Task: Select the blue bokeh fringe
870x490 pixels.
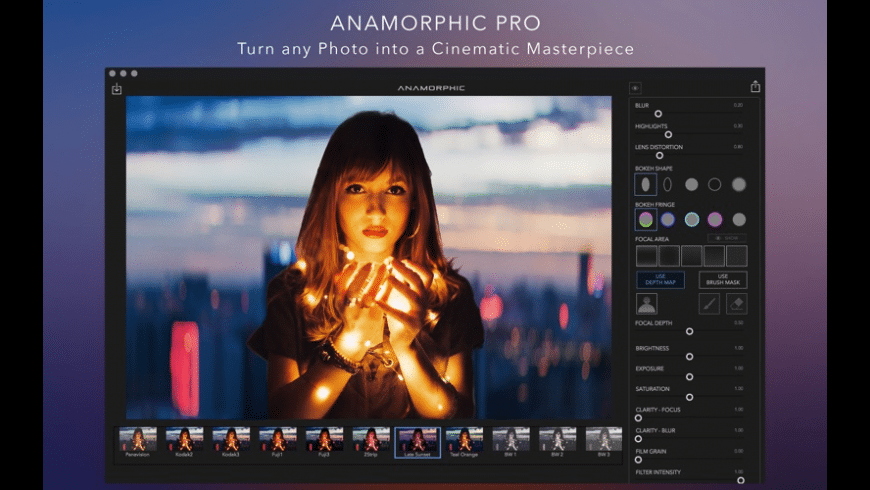Action: 667,220
